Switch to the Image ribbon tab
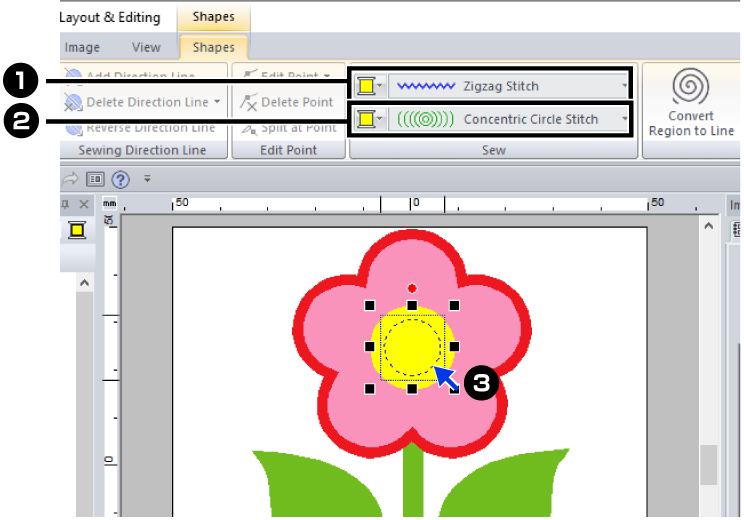This screenshot has width=744, height=520. pos(82,47)
